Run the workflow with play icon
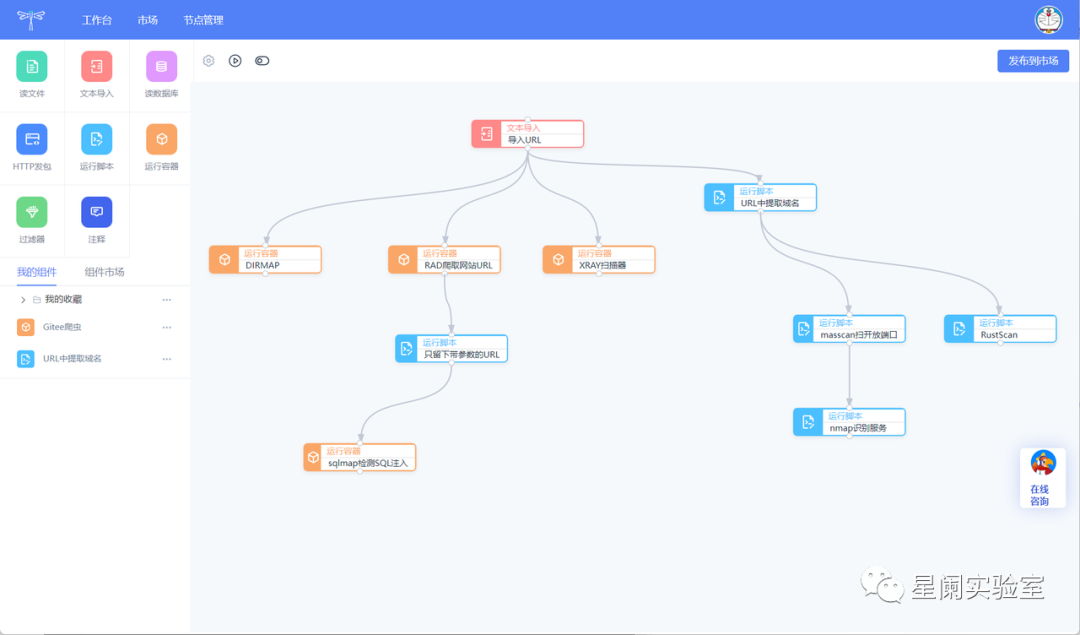 click(x=235, y=61)
